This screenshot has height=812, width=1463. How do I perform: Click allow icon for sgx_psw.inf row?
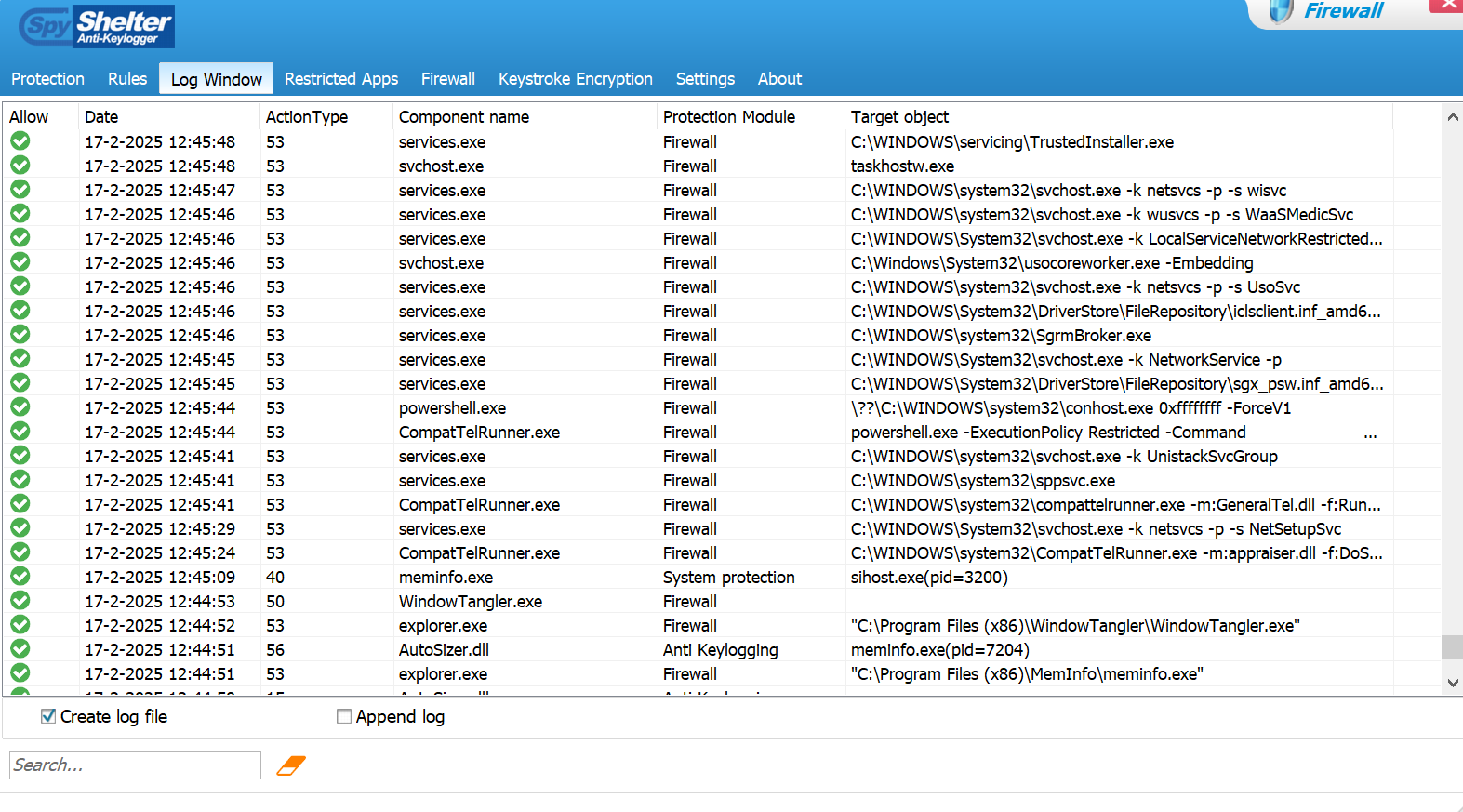(x=20, y=383)
